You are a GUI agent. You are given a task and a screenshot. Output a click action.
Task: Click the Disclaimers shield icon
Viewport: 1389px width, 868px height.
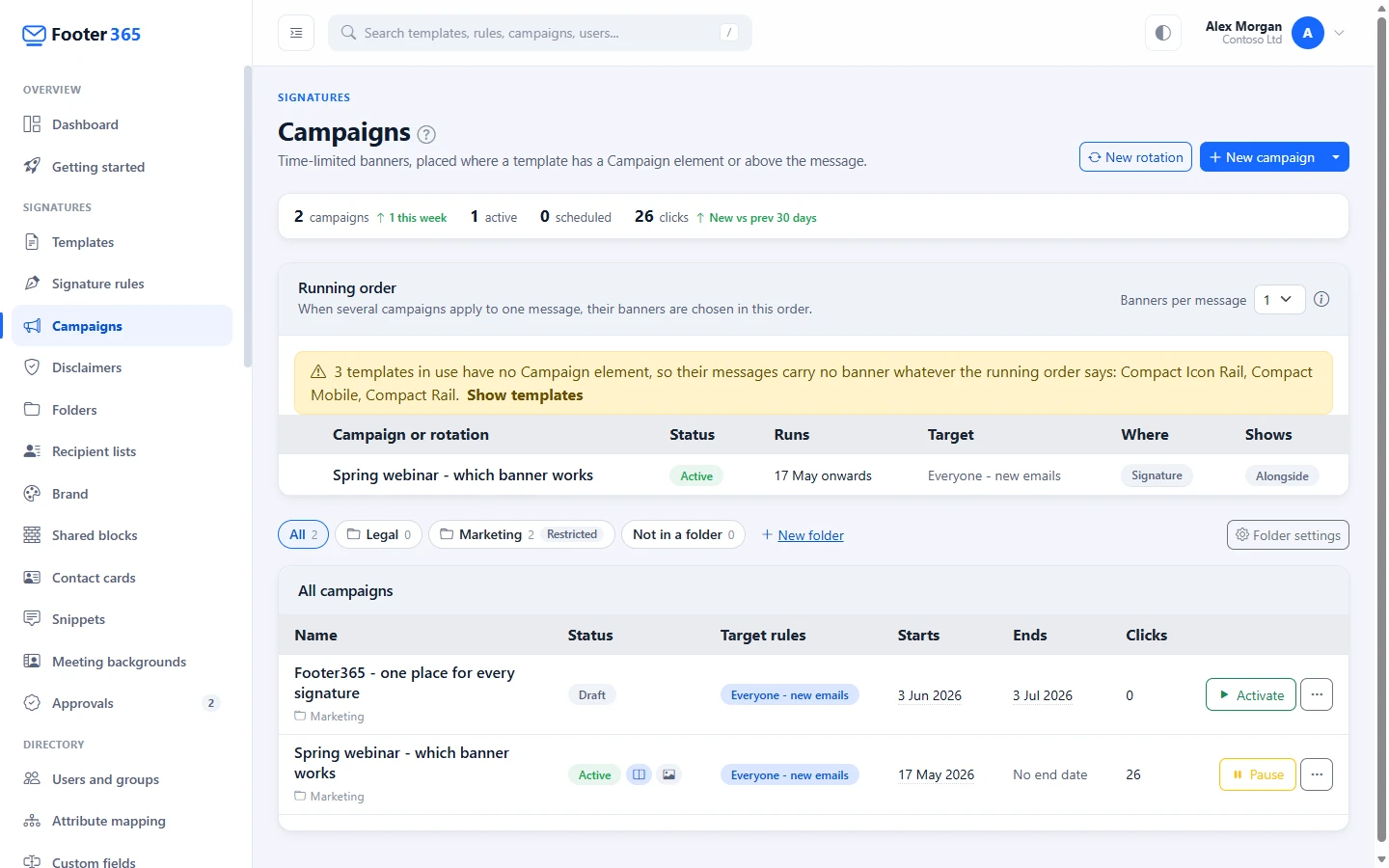32,367
